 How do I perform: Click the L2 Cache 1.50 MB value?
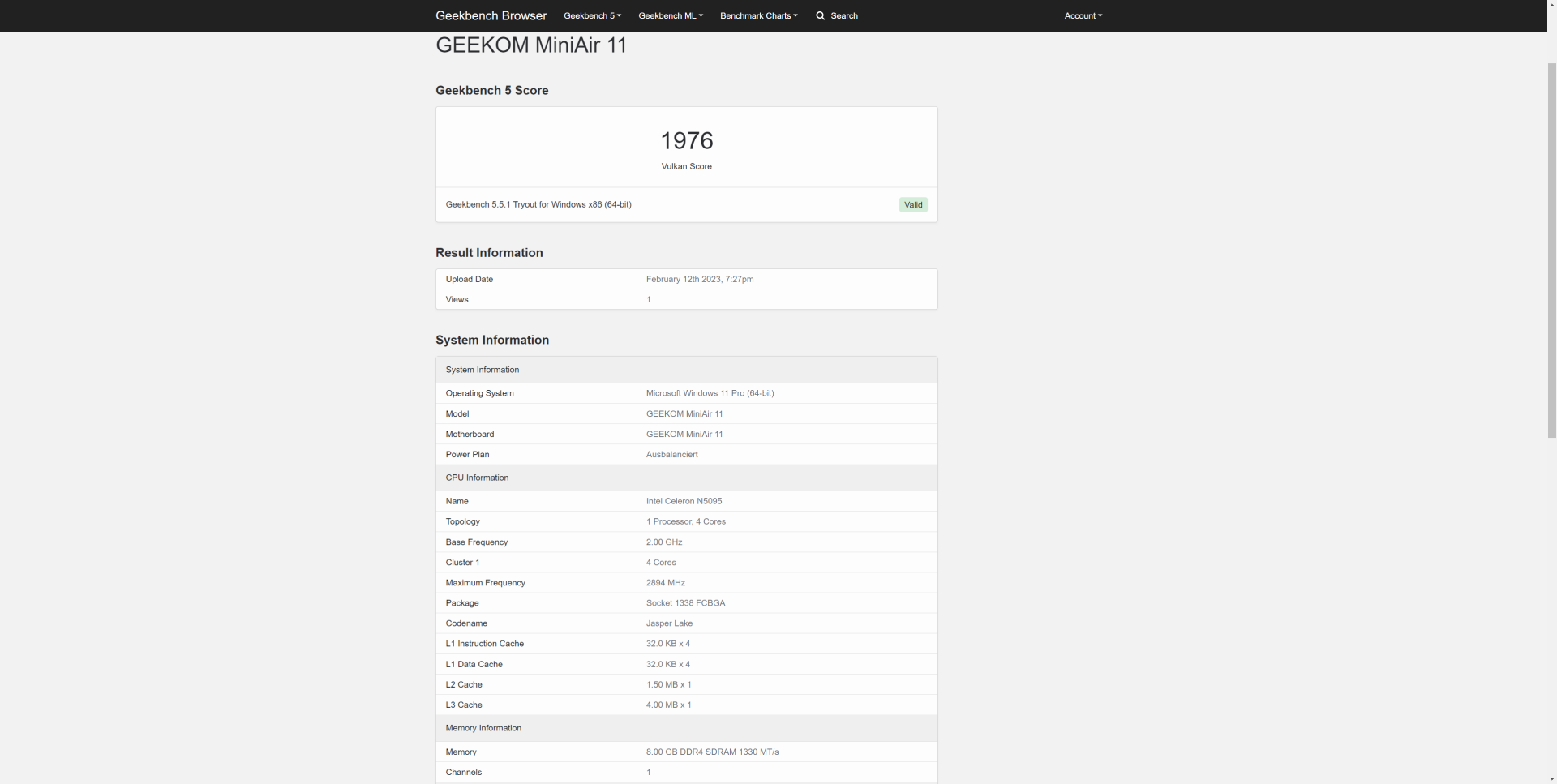tap(668, 684)
